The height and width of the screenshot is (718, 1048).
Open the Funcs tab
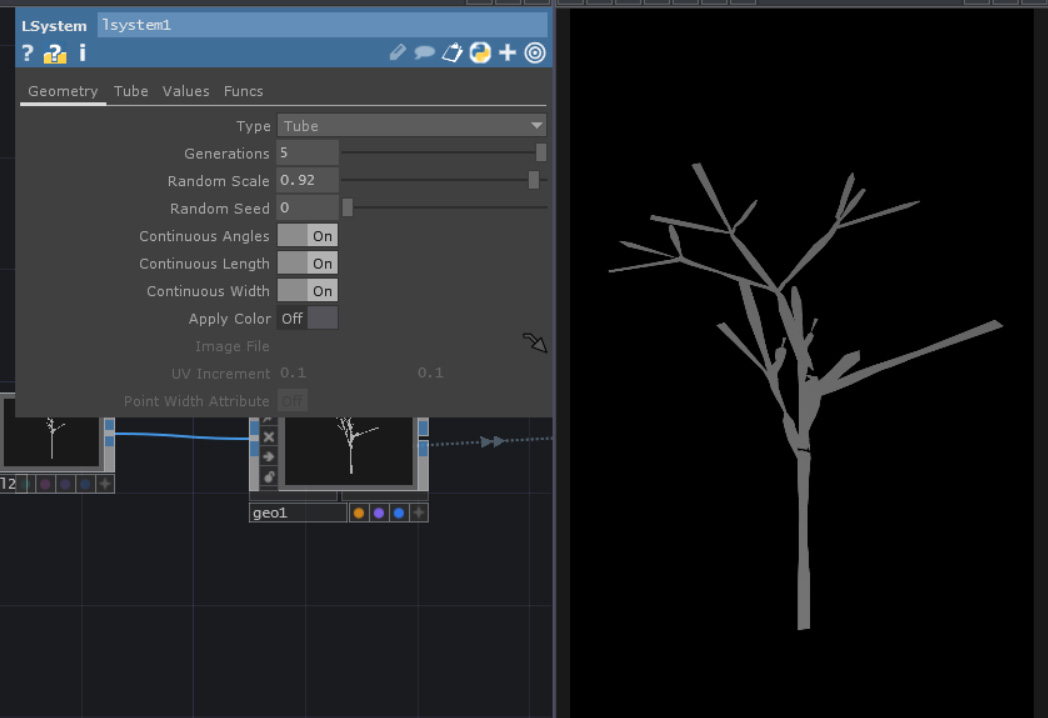click(243, 91)
